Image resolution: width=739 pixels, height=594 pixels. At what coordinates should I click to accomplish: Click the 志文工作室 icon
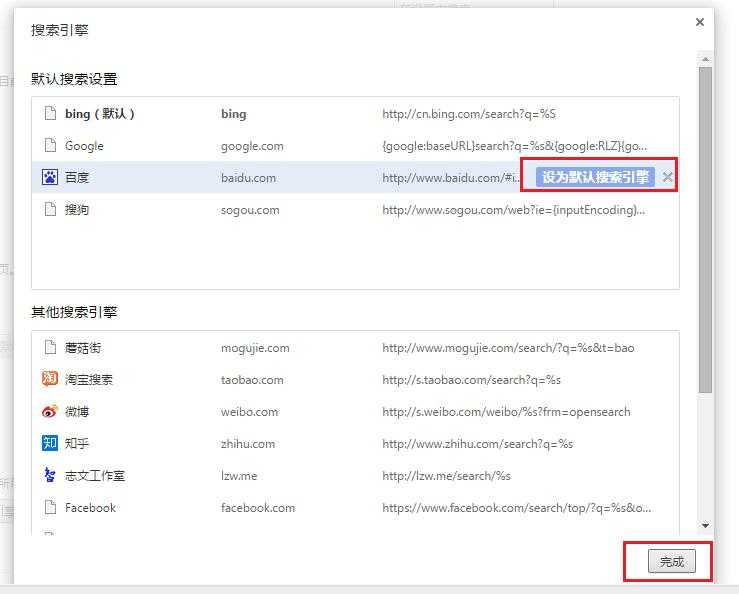[x=50, y=475]
